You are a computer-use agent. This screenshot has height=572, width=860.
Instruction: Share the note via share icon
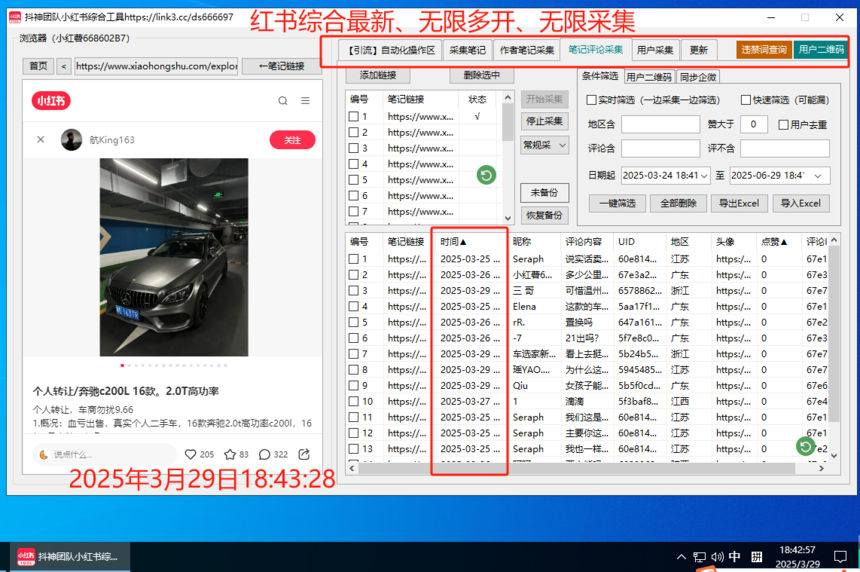pos(304,454)
